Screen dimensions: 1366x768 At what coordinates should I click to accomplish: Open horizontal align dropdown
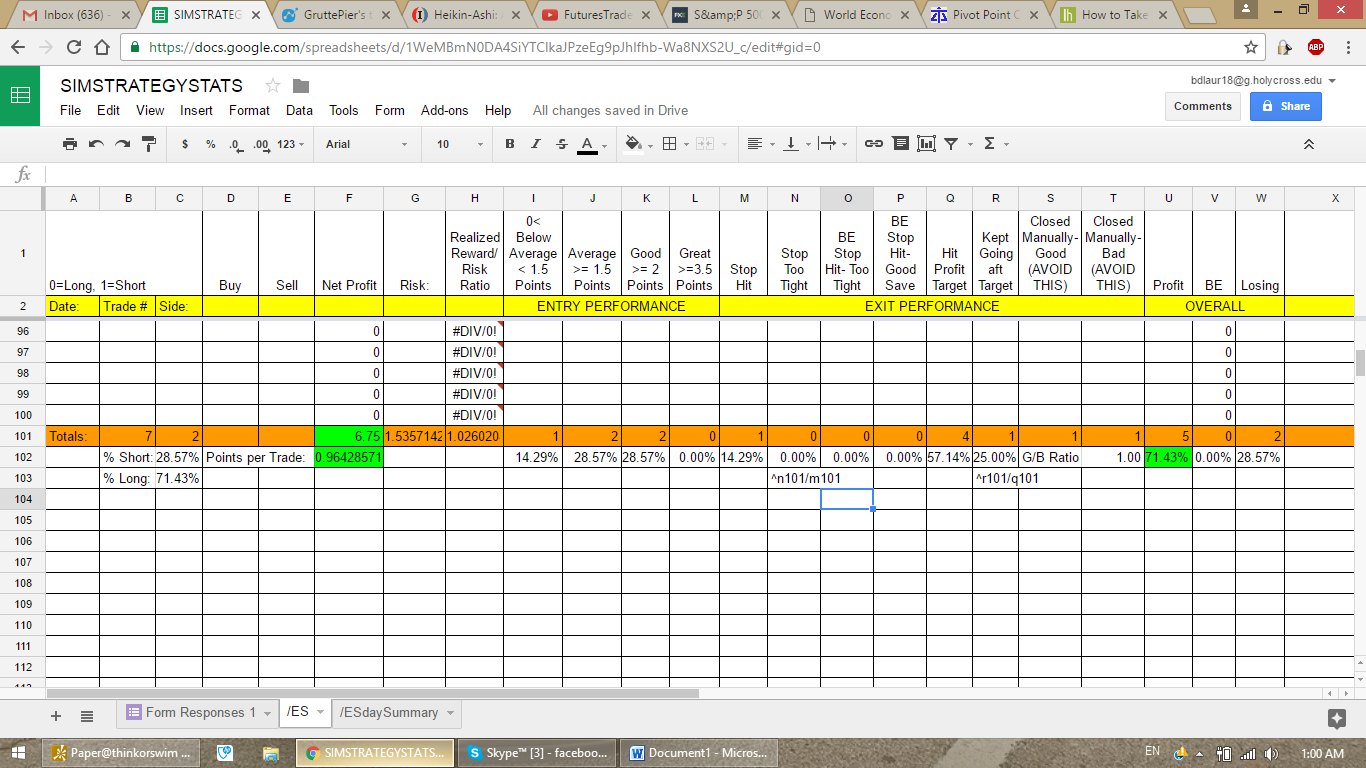click(760, 144)
